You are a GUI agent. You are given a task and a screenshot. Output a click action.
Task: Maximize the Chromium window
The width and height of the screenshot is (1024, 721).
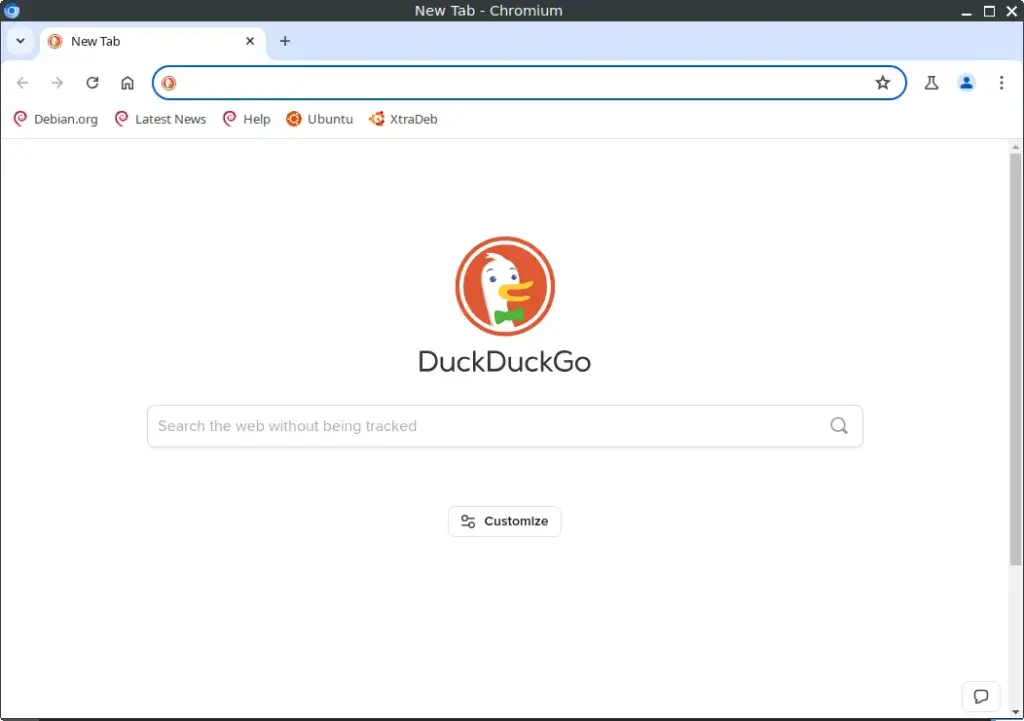pos(989,11)
